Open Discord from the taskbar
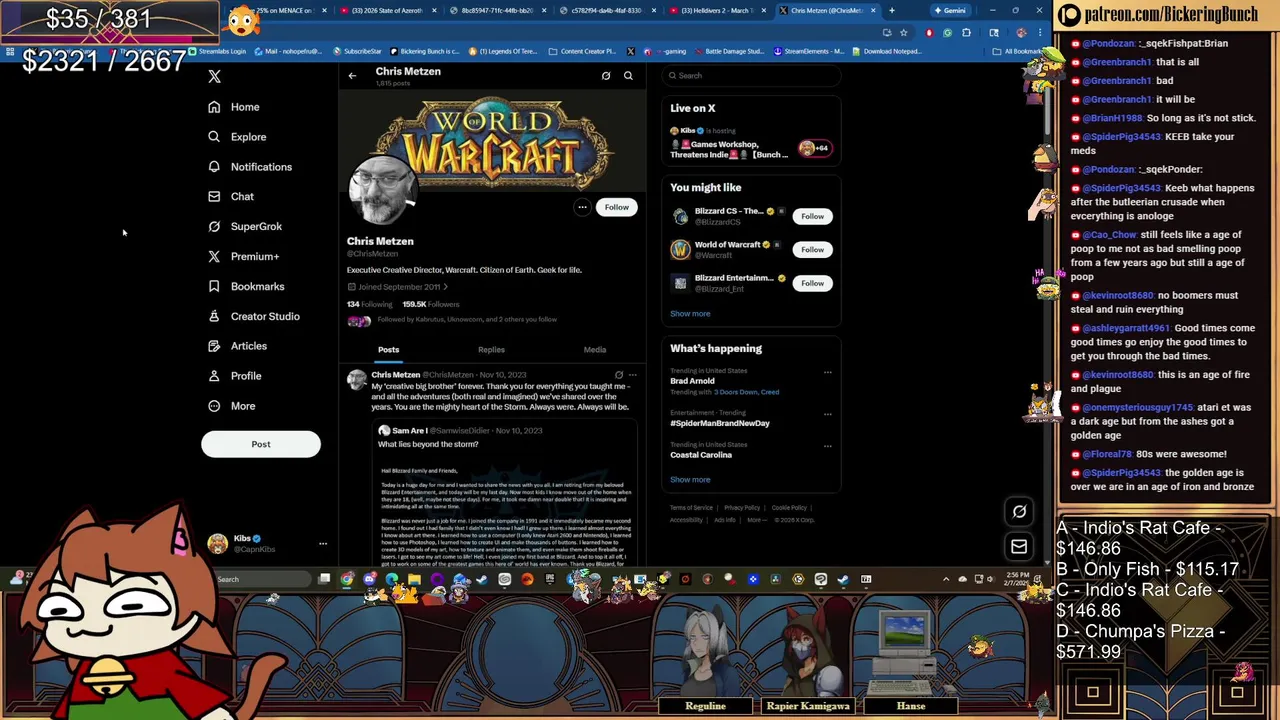Viewport: 1280px width, 720px height. point(369,579)
